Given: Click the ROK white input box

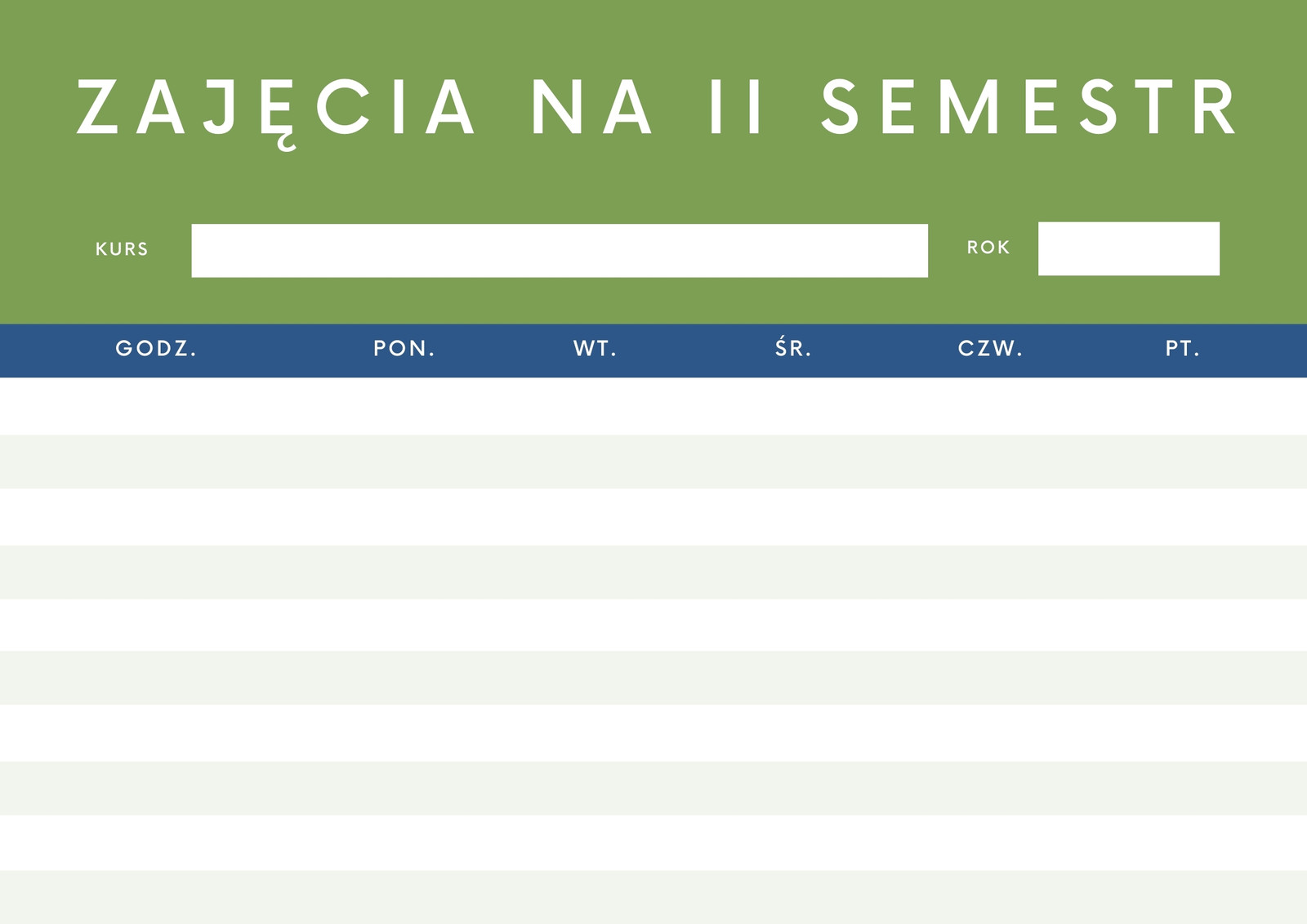Looking at the screenshot, I should coord(1129,248).
